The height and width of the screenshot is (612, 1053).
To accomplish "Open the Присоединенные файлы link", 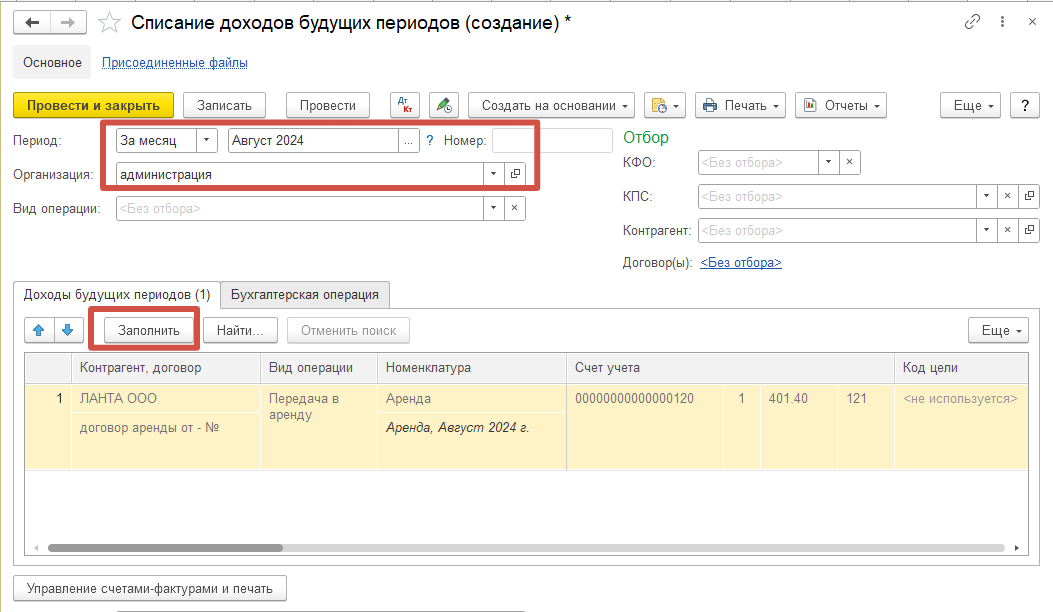I will click(x=175, y=62).
